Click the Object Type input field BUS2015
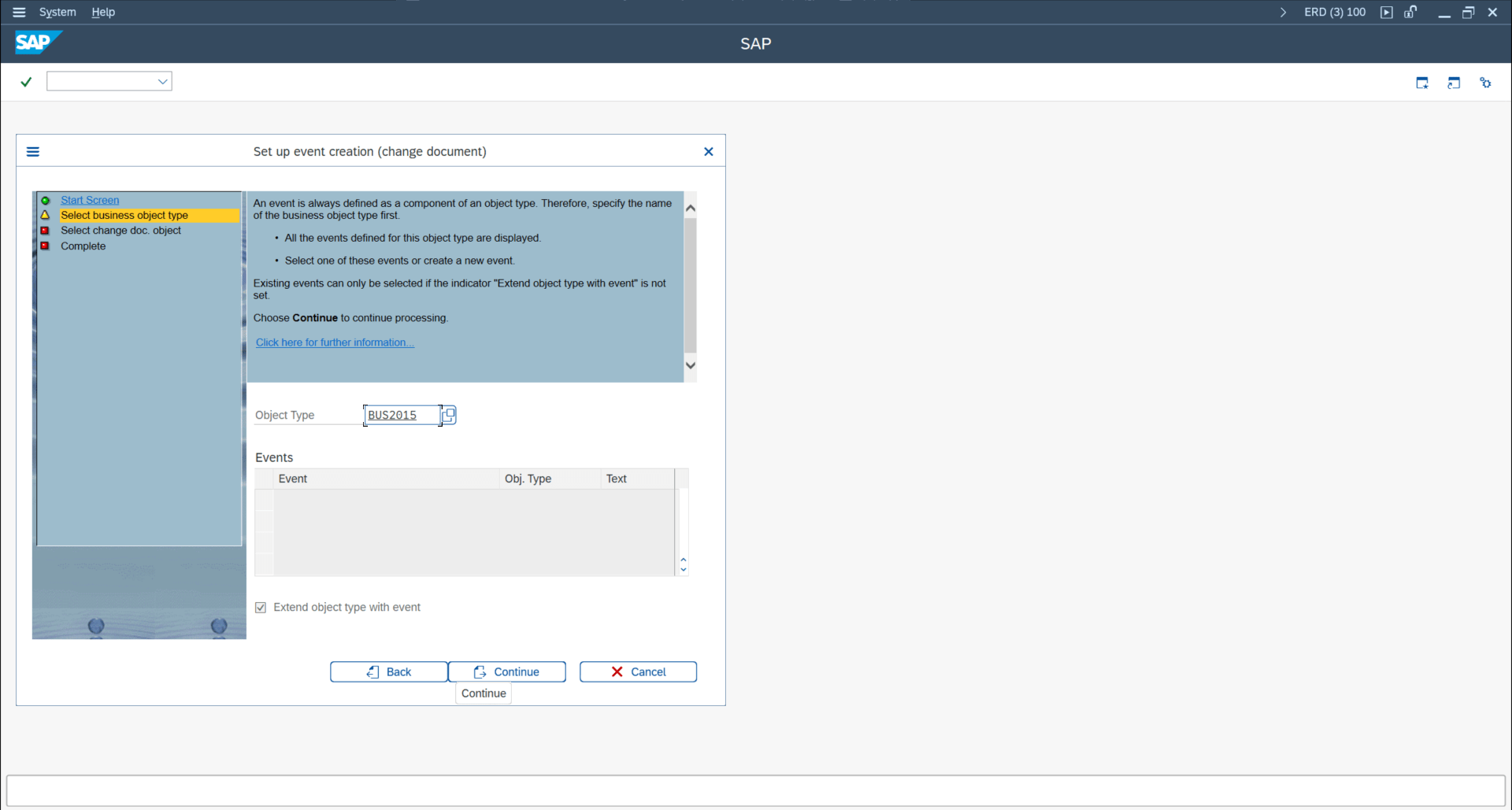 pyautogui.click(x=402, y=415)
